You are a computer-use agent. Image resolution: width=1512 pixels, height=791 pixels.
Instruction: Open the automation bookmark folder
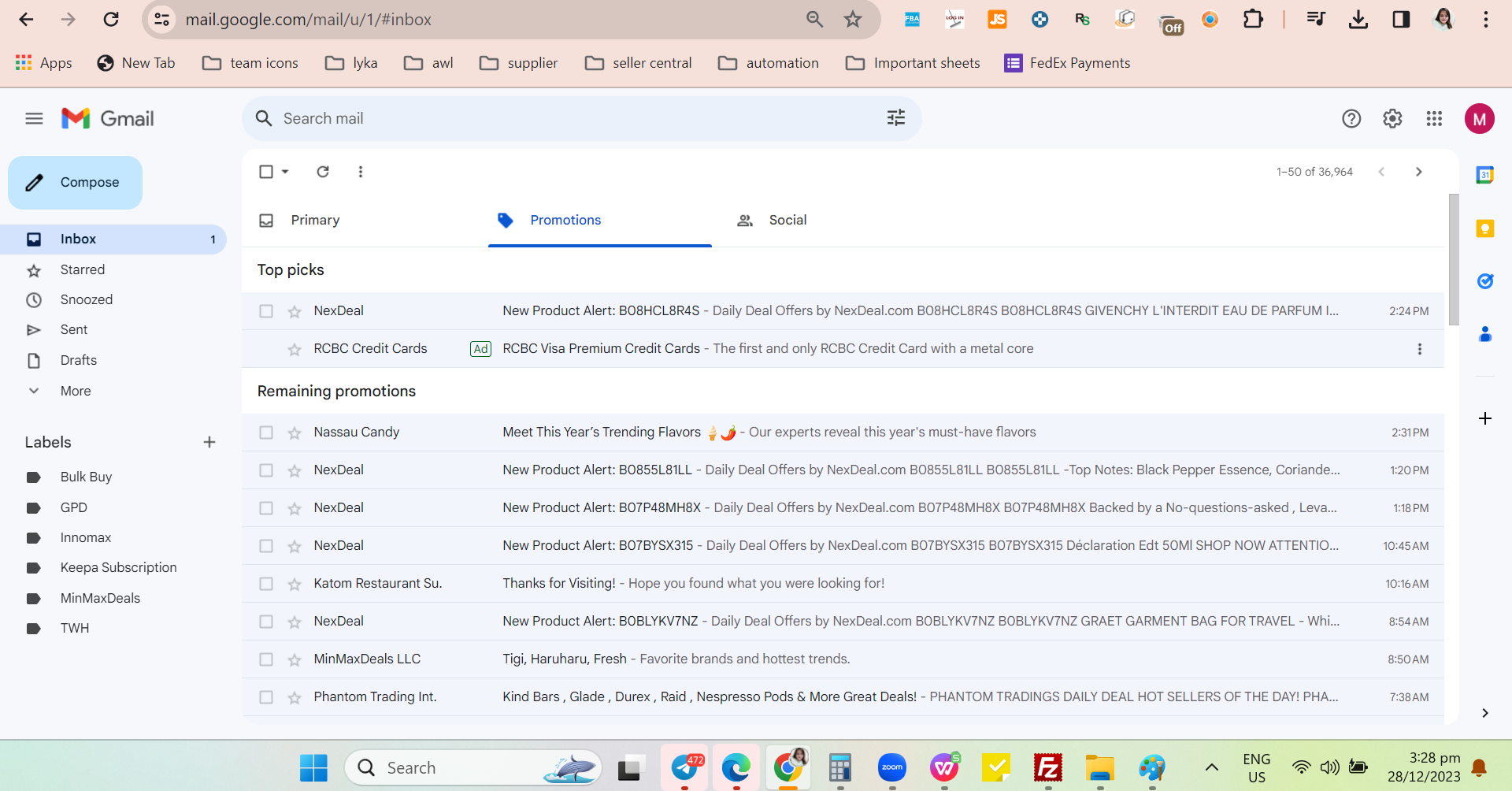point(769,63)
